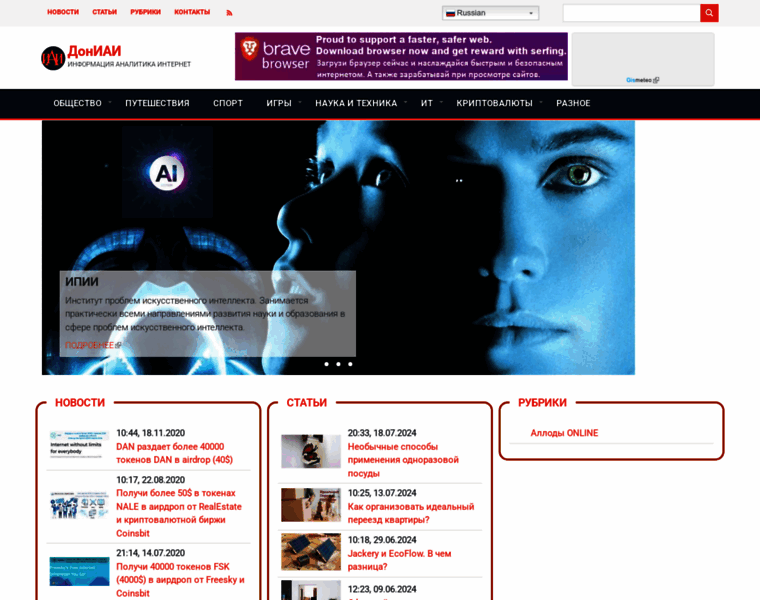Click the date 12:23, 09.06.2024
The width and height of the screenshot is (760, 600).
click(382, 589)
